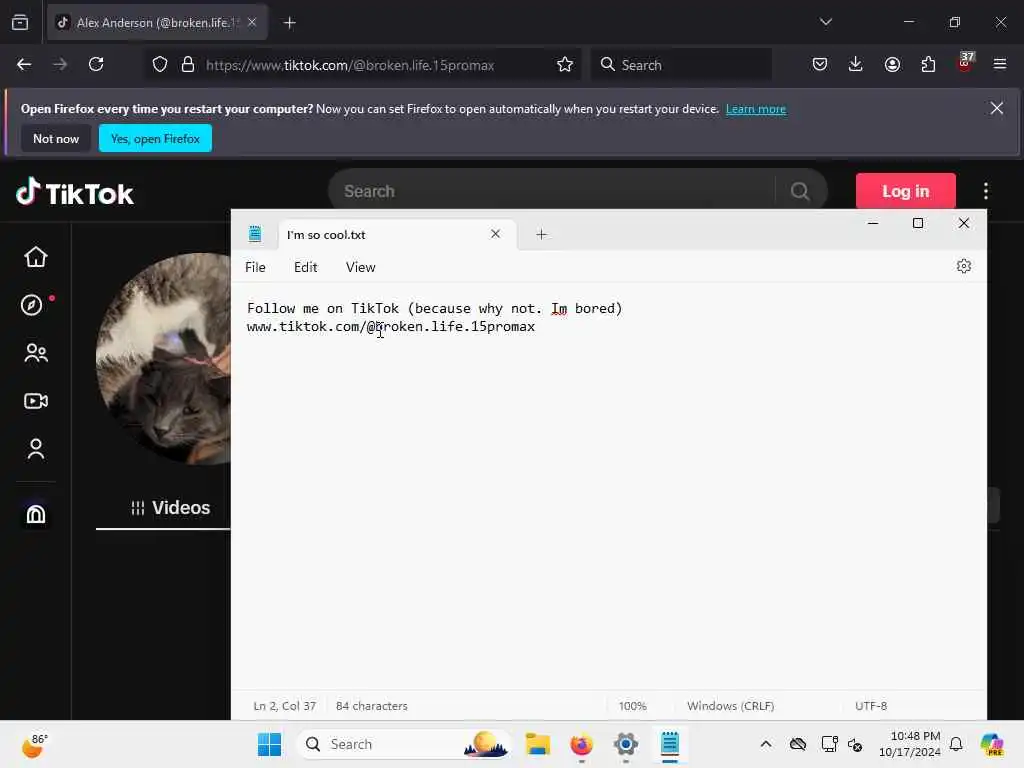
Task: Open new Firefox tab
Action: point(290,23)
